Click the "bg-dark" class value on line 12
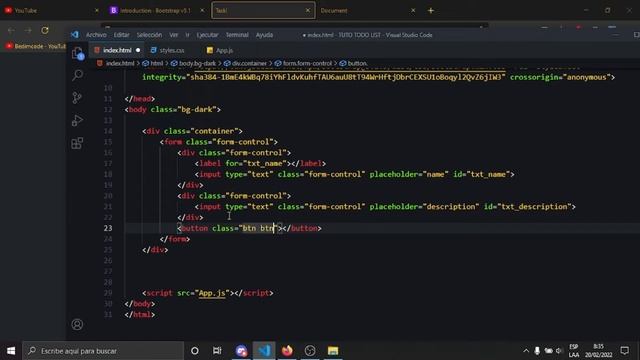The height and width of the screenshot is (360, 640). pos(198,109)
